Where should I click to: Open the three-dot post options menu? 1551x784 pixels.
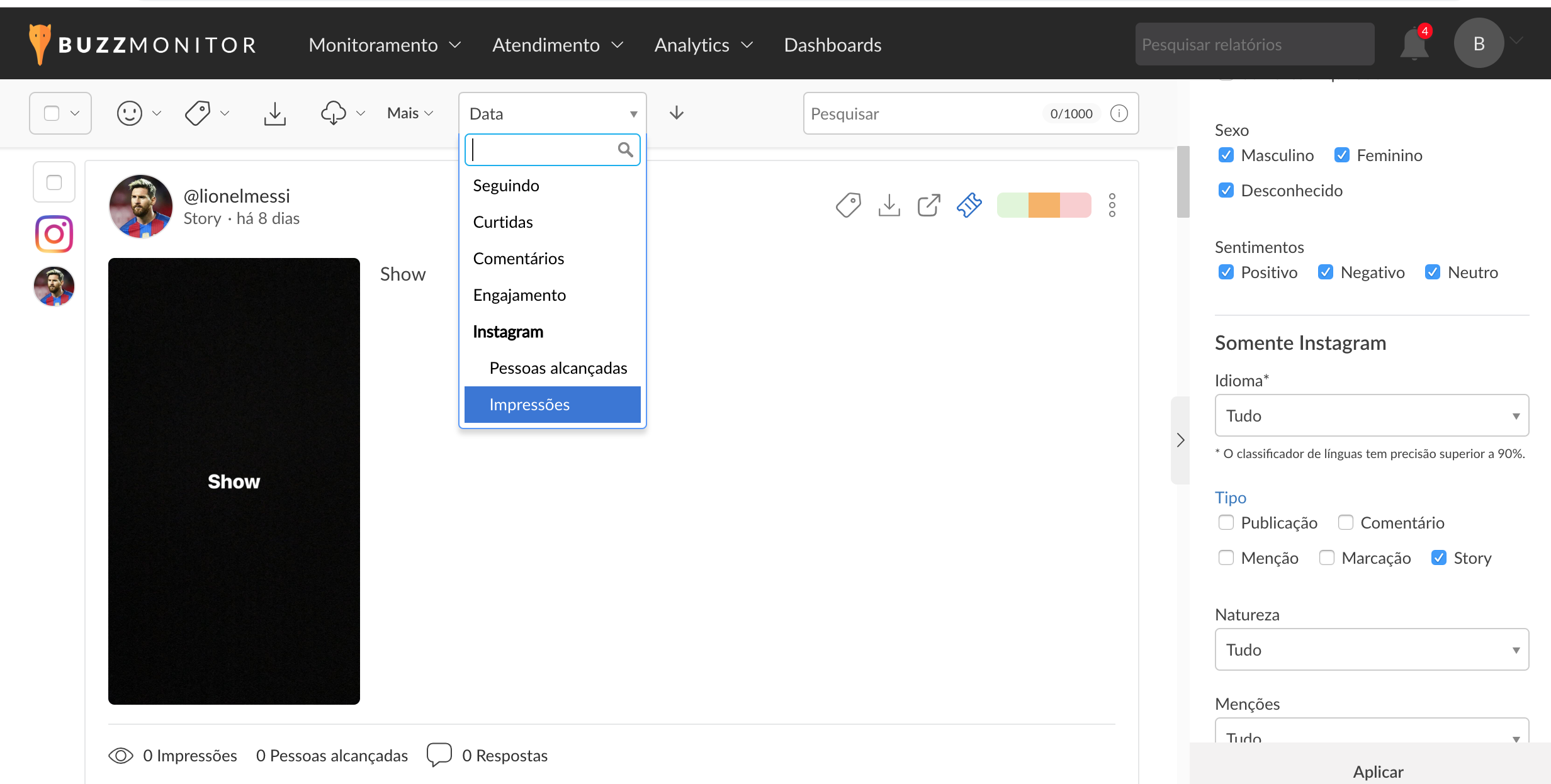[1112, 205]
